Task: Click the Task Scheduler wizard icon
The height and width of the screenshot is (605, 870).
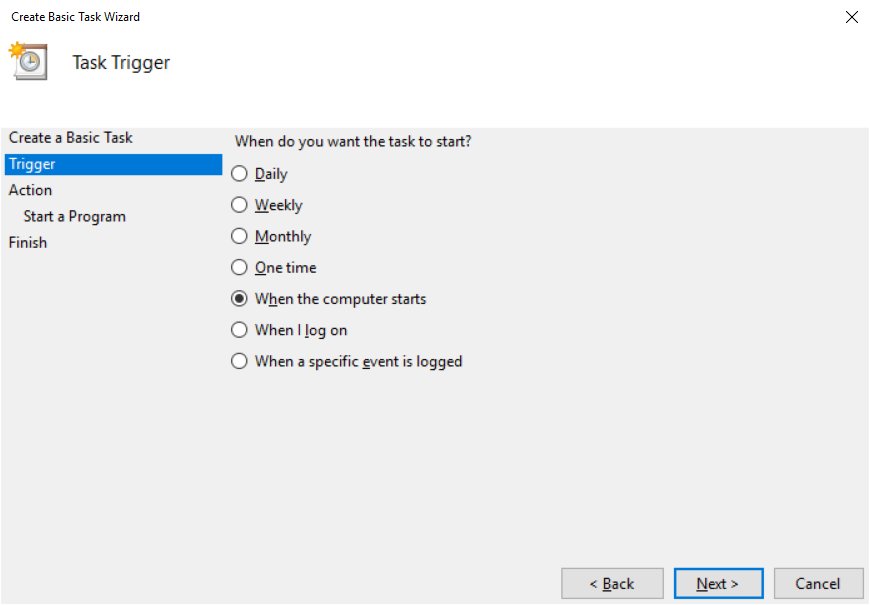Action: point(28,61)
